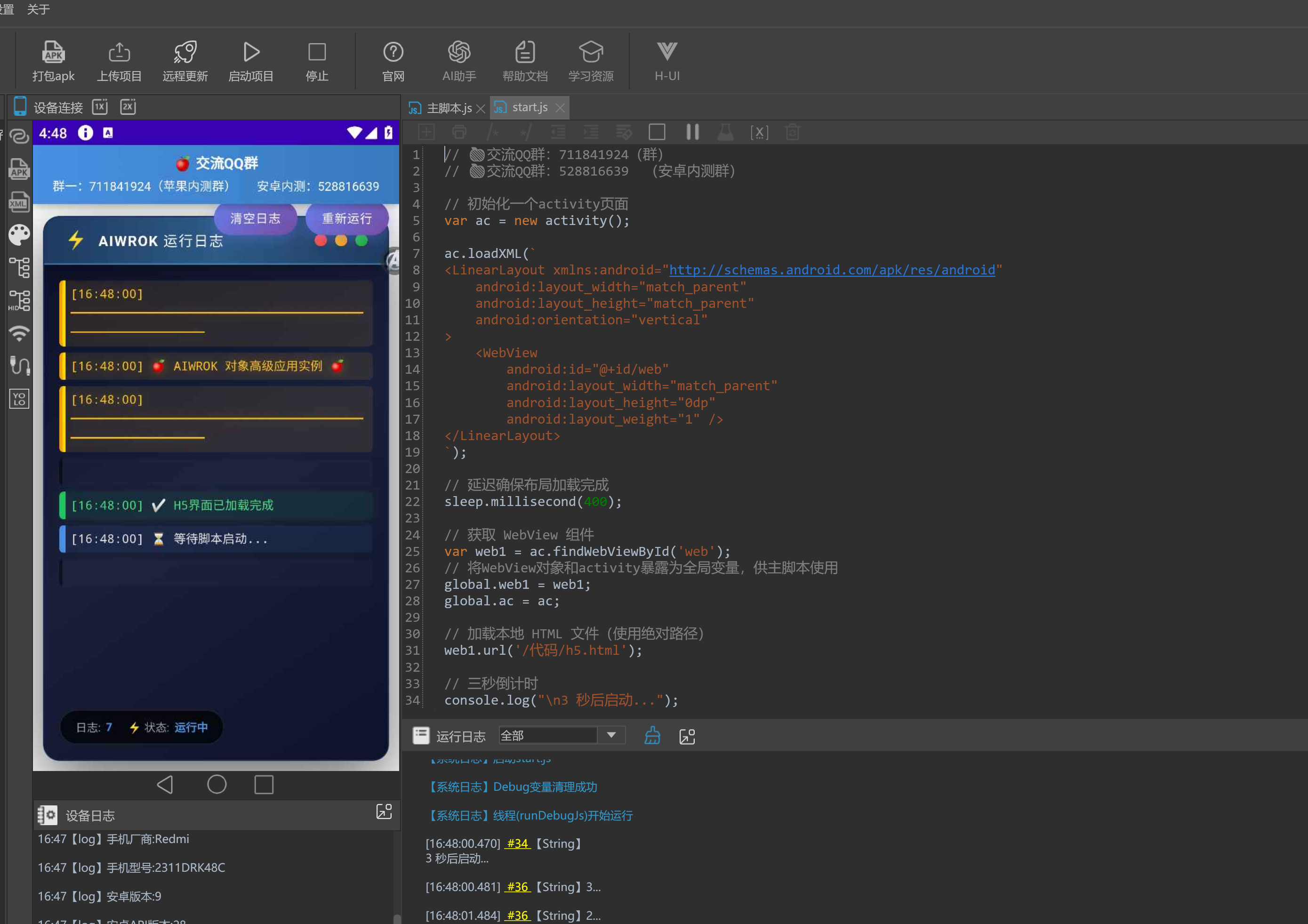The height and width of the screenshot is (924, 1308).
Task: Launch the AI助手 assistant
Action: [x=459, y=62]
